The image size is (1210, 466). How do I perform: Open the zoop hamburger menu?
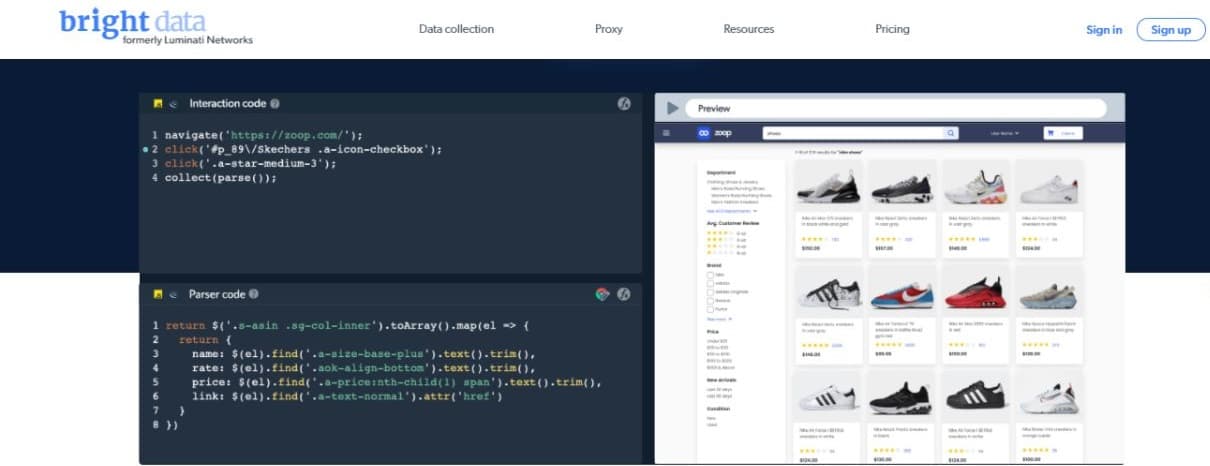(x=667, y=133)
